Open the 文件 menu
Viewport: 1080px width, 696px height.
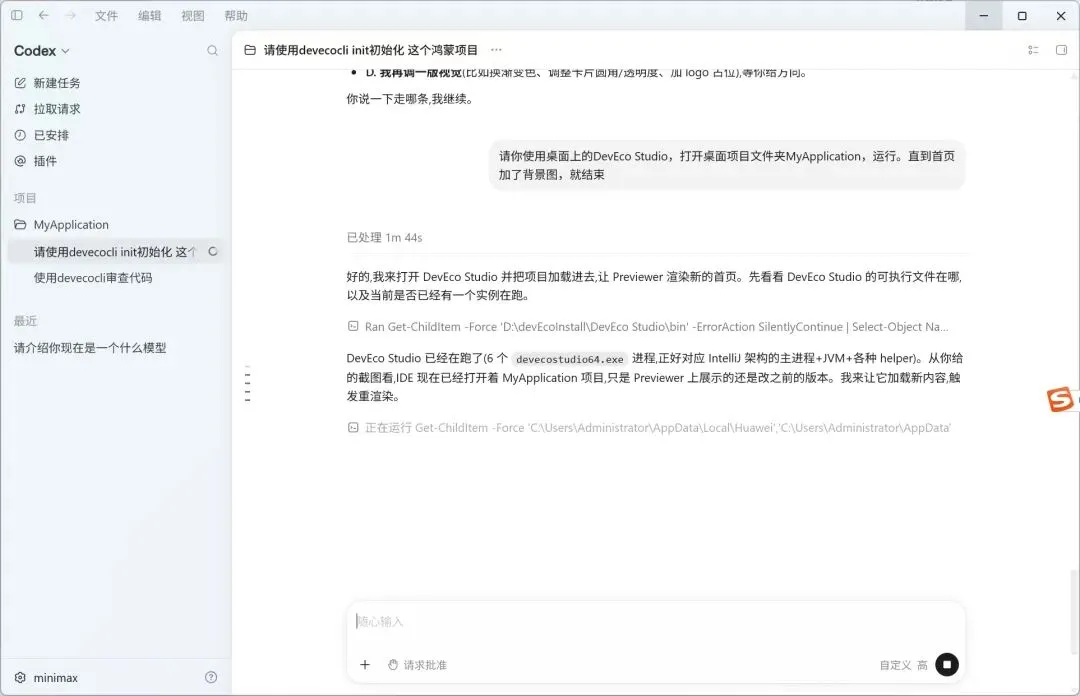click(106, 16)
